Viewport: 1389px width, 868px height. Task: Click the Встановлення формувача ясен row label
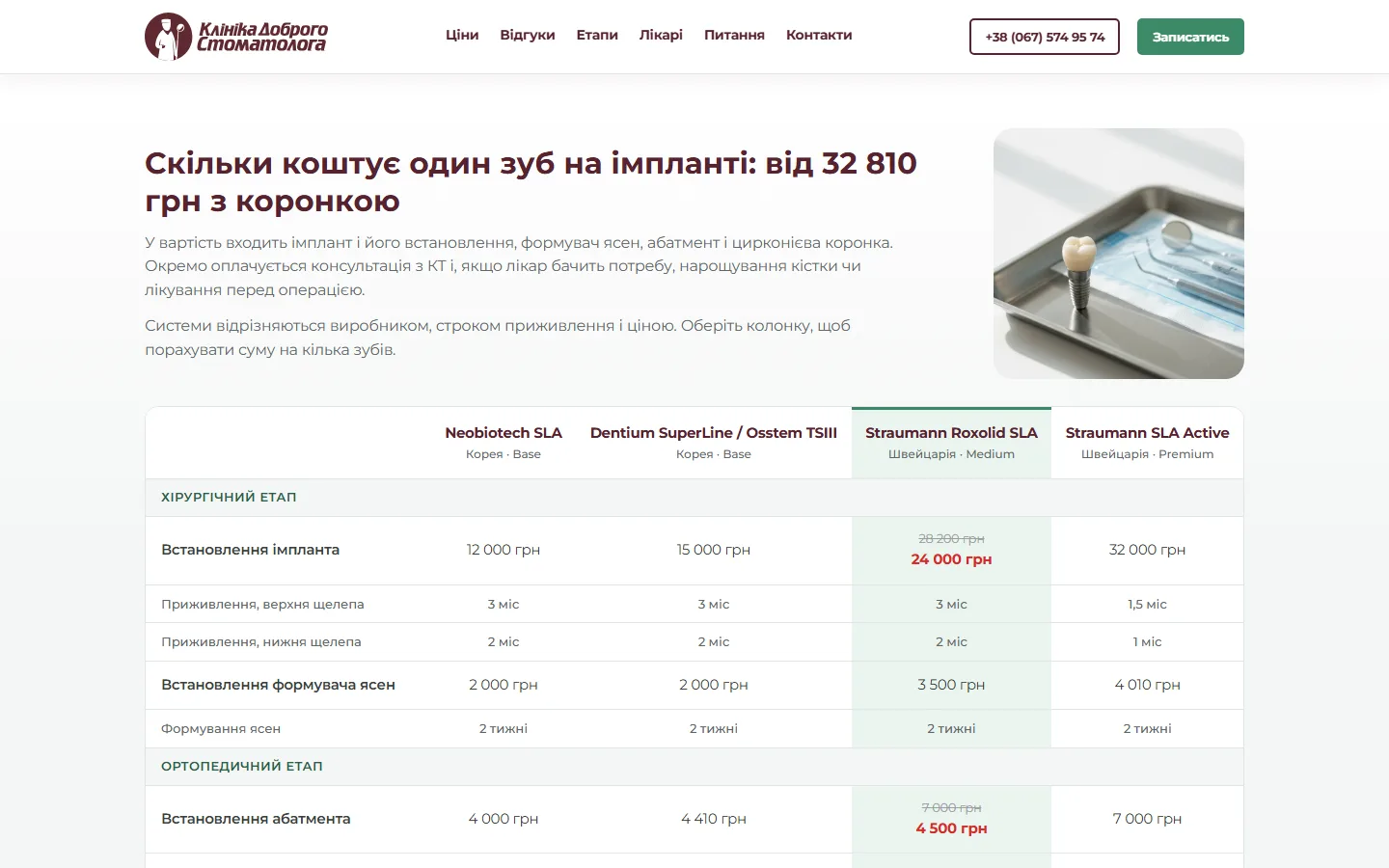click(x=278, y=685)
